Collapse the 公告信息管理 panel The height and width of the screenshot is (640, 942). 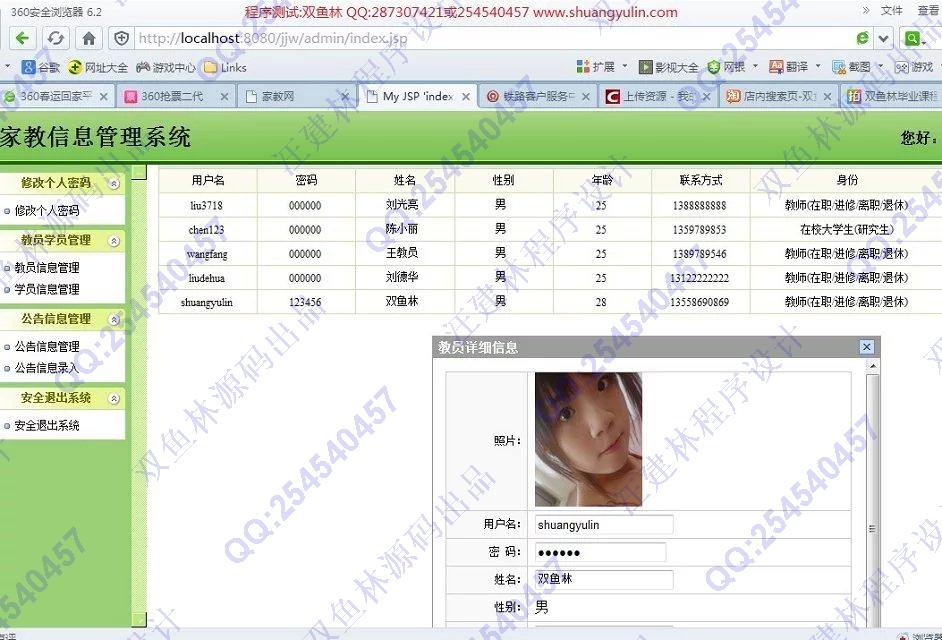[x=114, y=319]
